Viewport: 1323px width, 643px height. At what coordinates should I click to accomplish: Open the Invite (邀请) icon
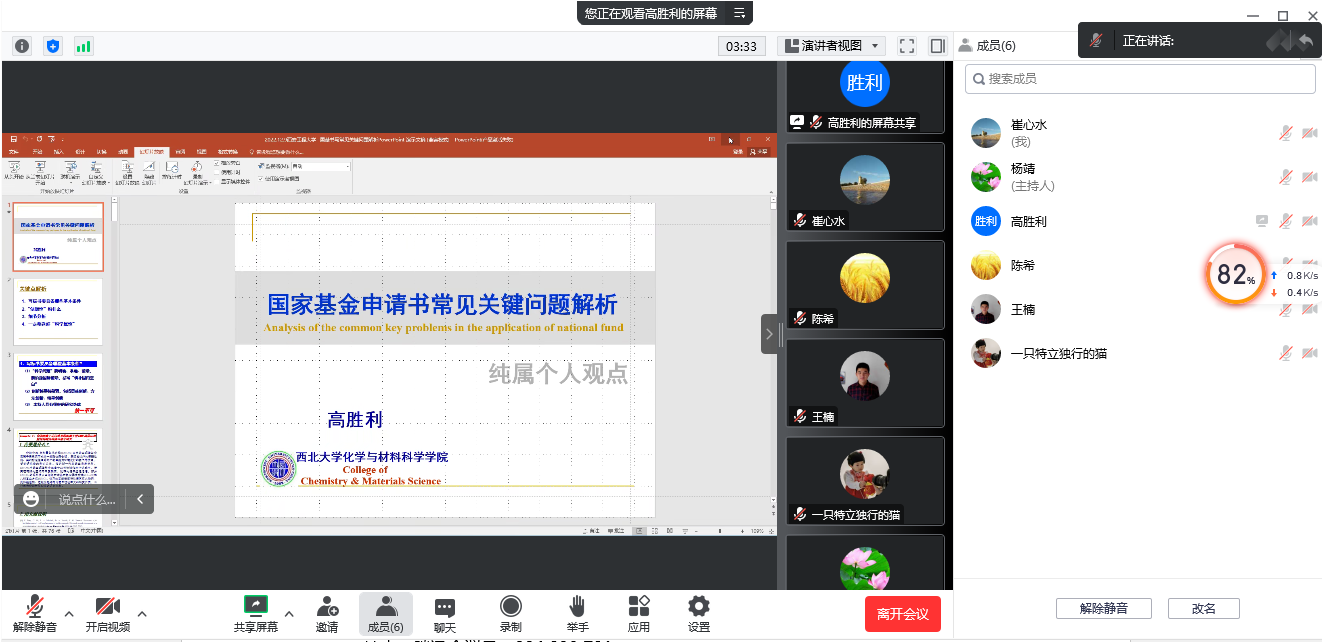pyautogui.click(x=327, y=613)
